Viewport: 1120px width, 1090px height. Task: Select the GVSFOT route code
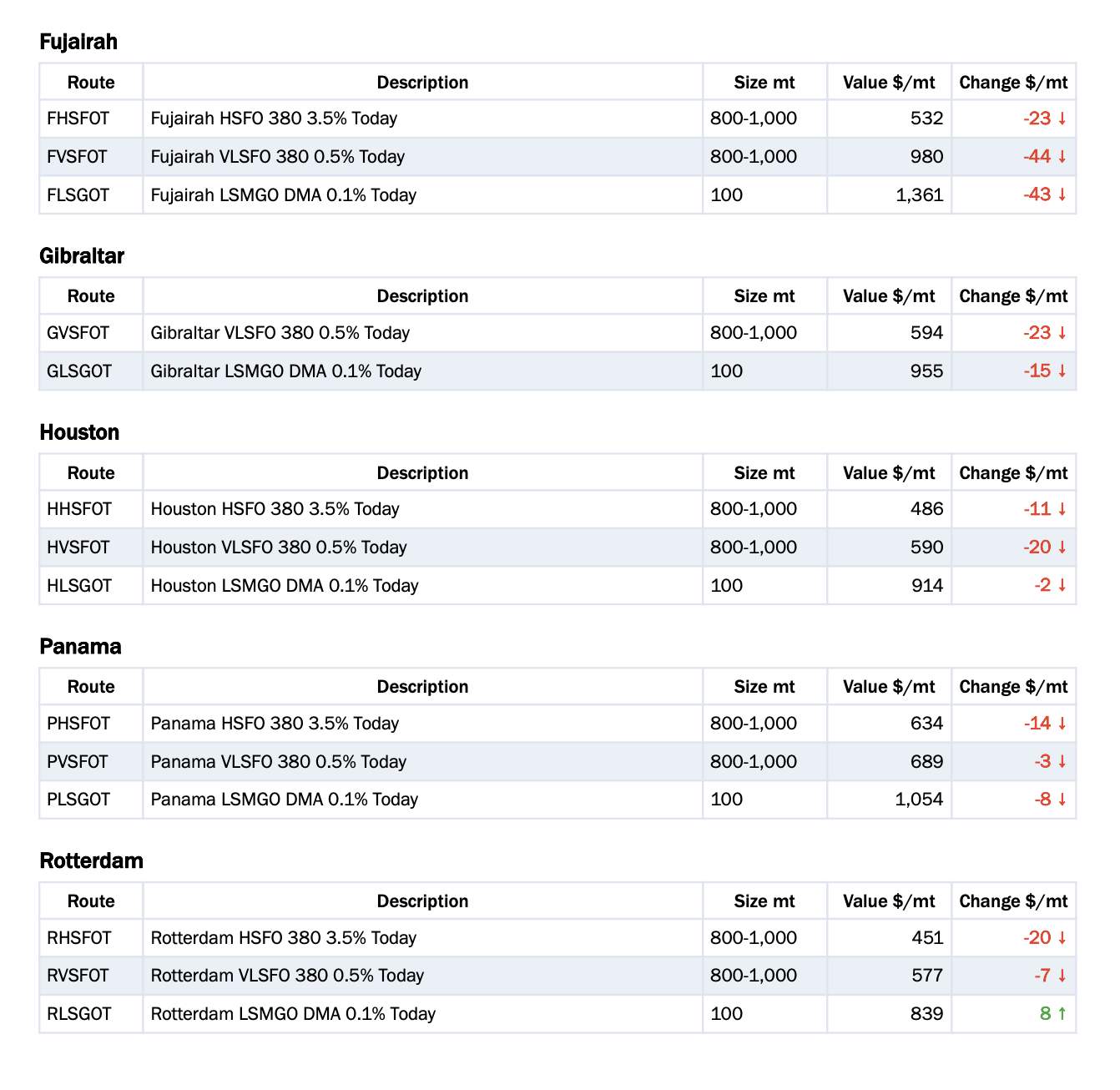pos(78,333)
